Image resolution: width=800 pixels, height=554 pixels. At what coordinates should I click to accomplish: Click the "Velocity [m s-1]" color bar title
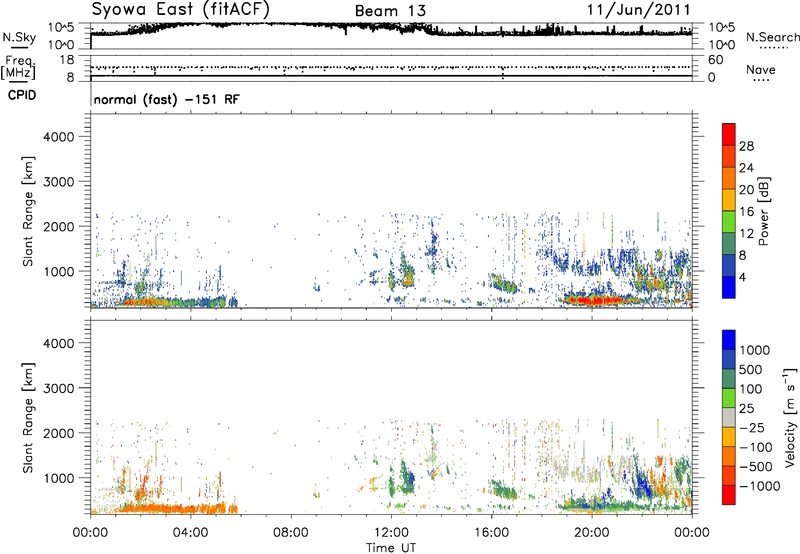pyautogui.click(x=790, y=417)
